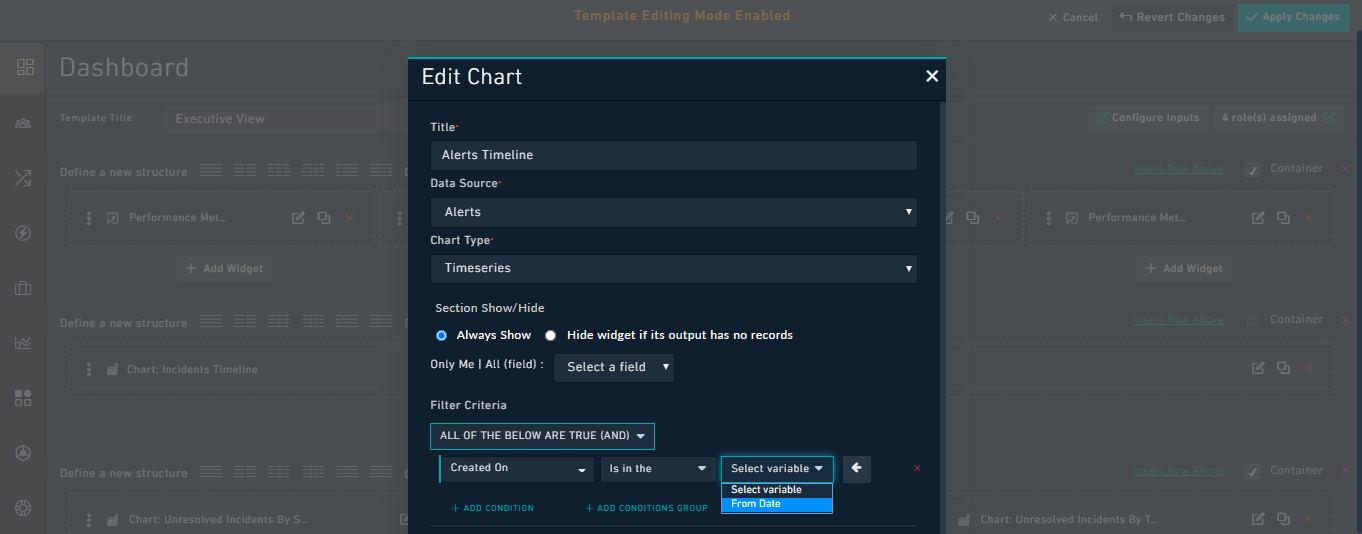Screen dimensions: 1362x534
Task: Open the Created On field dropdown
Action: click(518, 468)
